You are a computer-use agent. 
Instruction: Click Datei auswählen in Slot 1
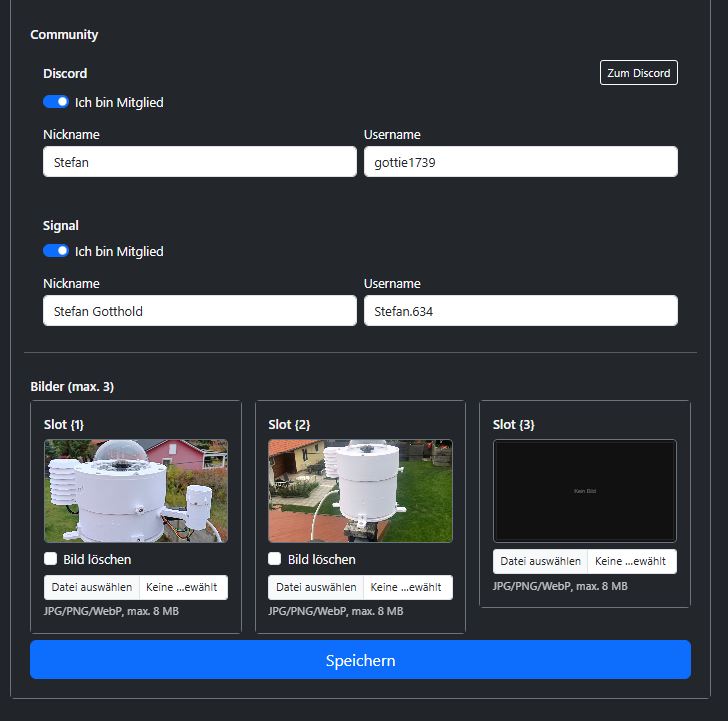[92, 588]
